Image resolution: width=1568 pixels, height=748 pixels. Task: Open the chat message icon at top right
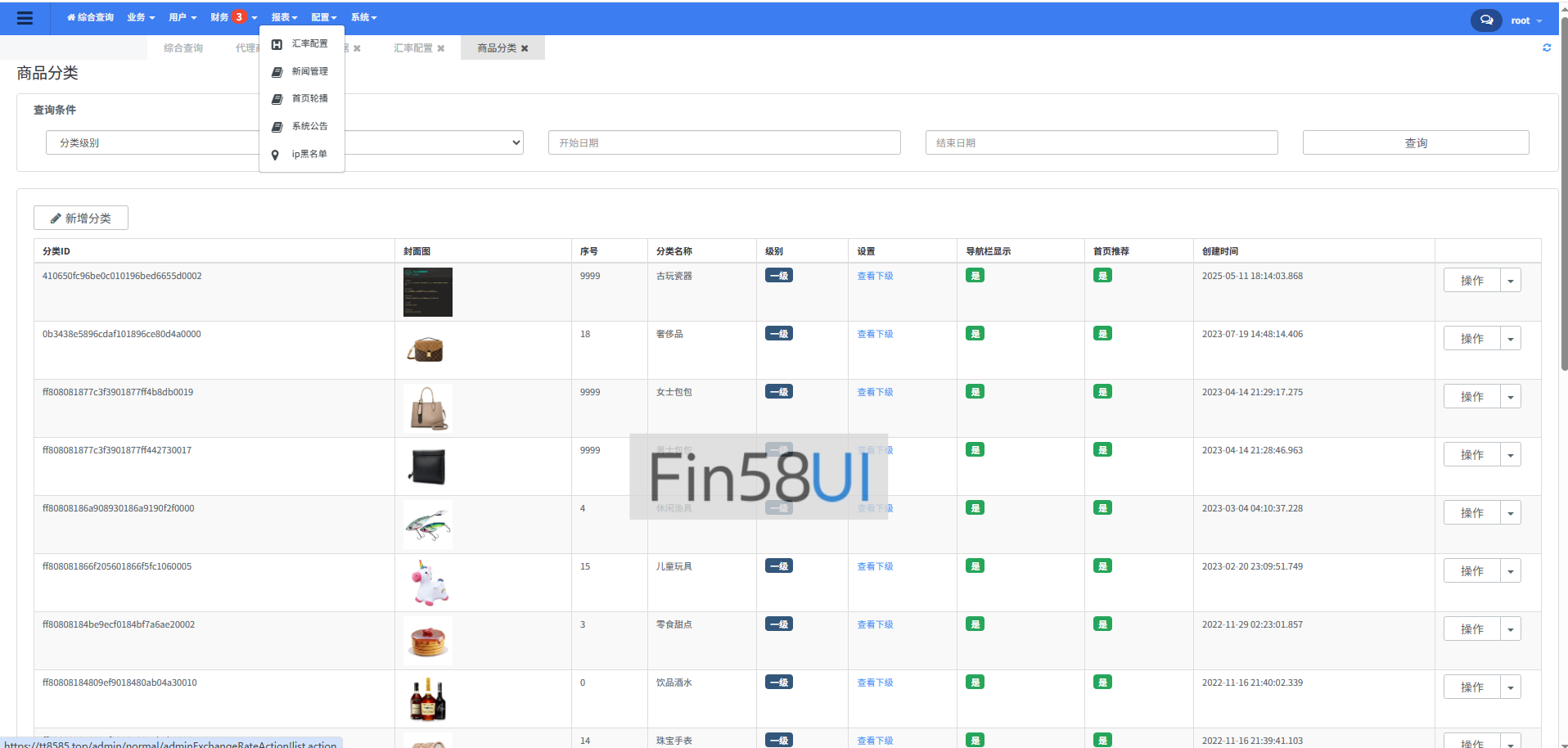click(1486, 20)
